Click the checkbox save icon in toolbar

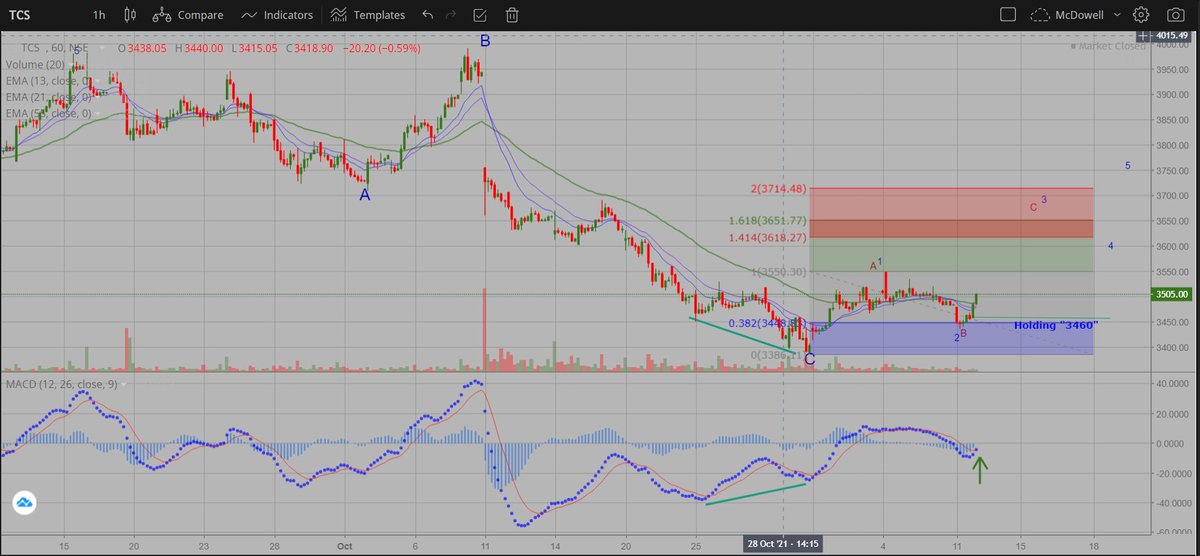pos(480,15)
